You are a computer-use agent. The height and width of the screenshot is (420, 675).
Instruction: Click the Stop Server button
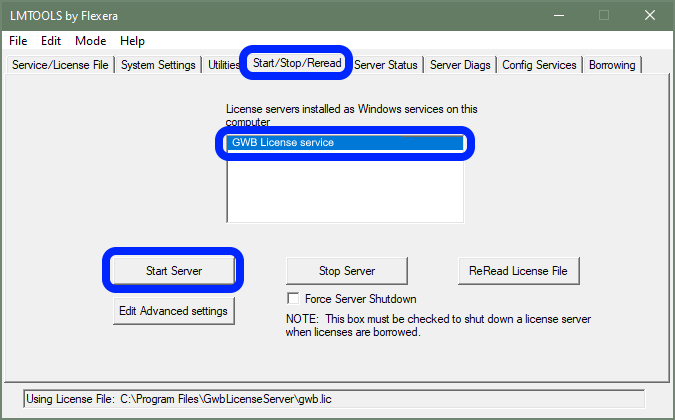(x=347, y=271)
